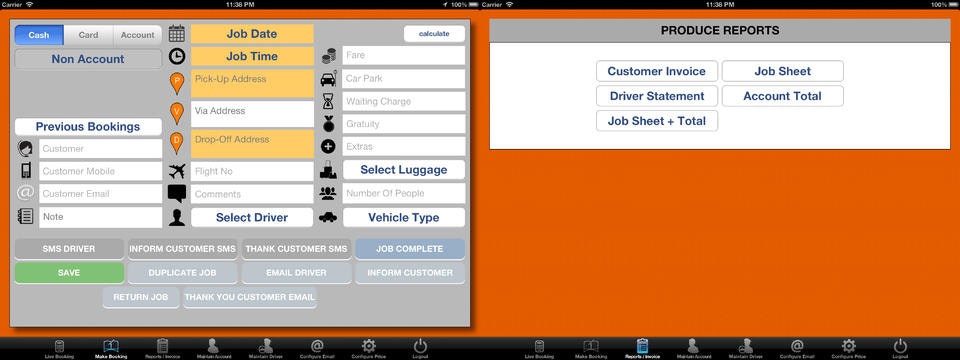Click the @ icon beside Customer Email
Viewport: 960px width, 360px height.
point(25,193)
